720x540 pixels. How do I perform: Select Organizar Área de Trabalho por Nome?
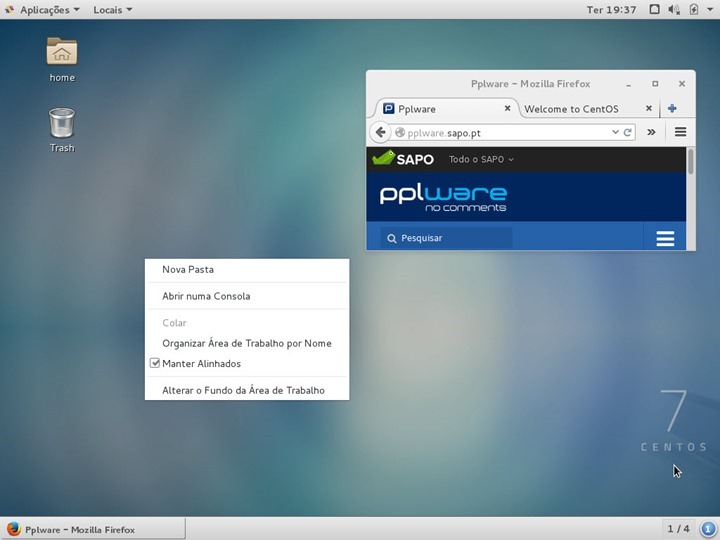click(x=247, y=343)
